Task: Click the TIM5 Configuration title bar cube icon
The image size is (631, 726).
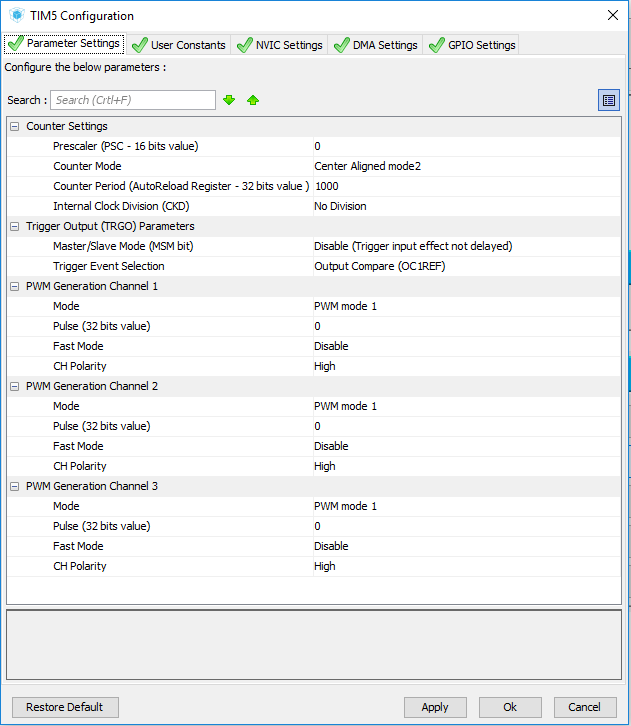Action: tap(17, 16)
